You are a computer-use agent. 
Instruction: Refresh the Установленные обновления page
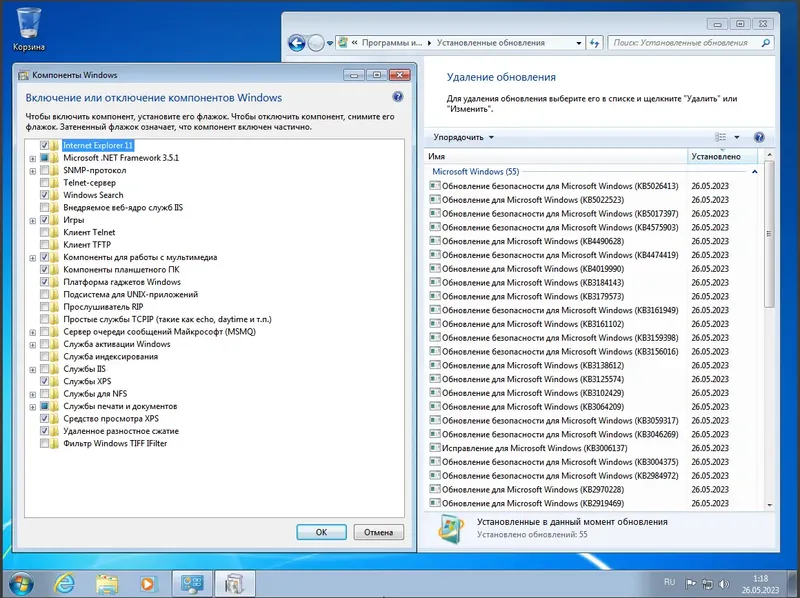(x=595, y=43)
